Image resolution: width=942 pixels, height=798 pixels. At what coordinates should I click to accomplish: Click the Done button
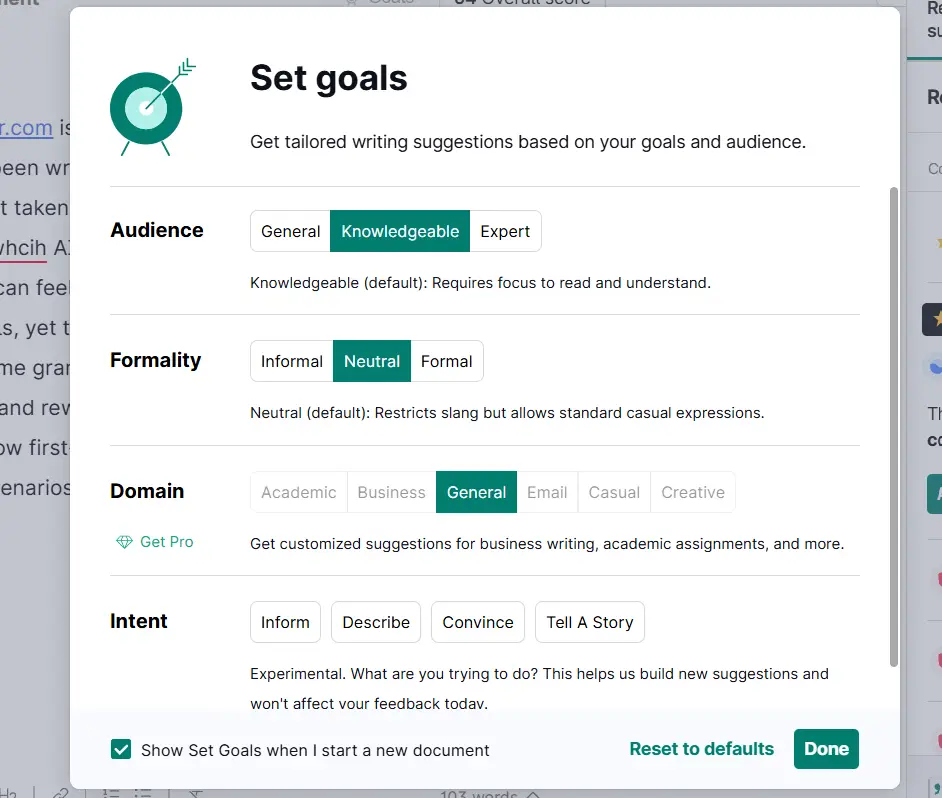[826, 748]
